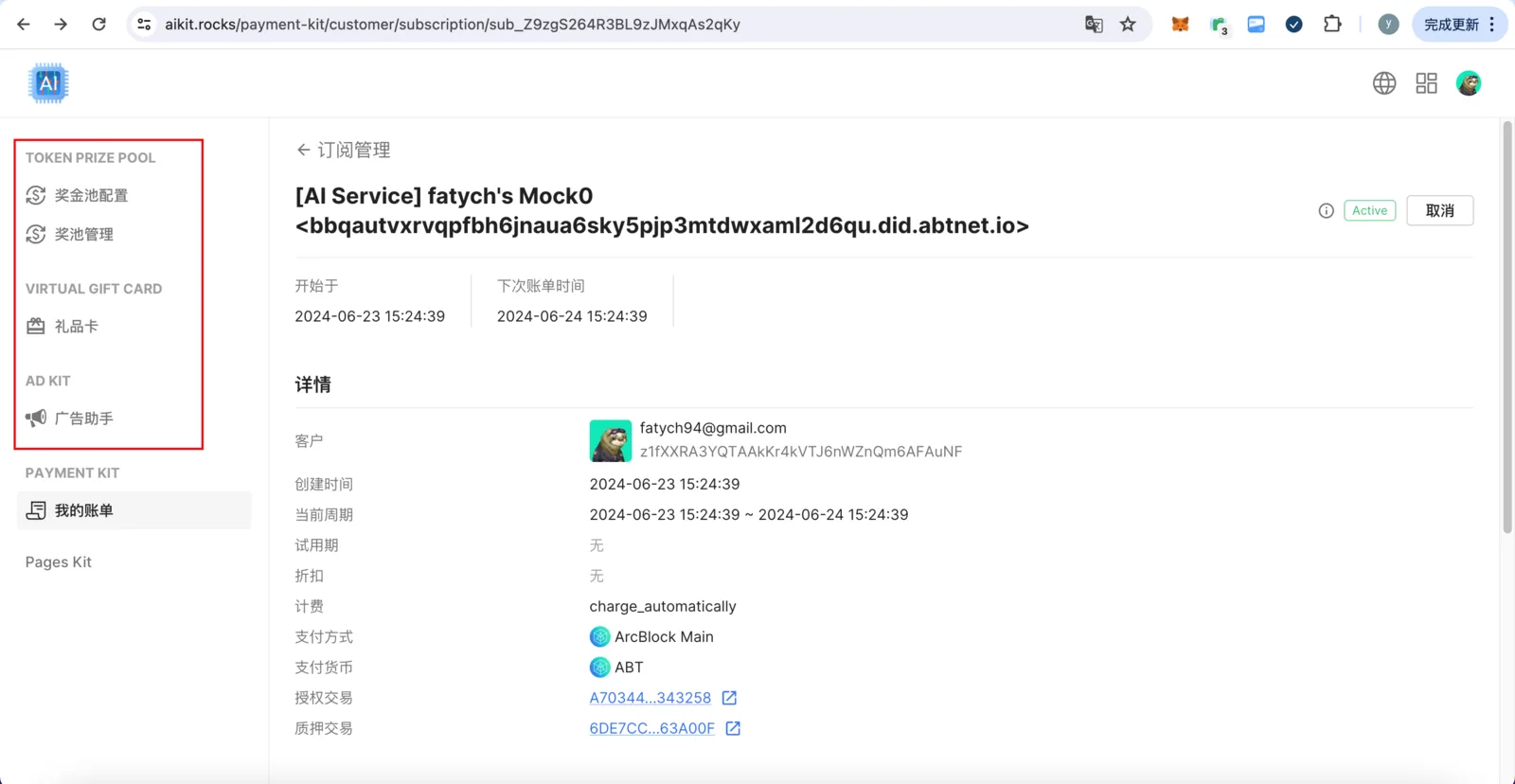Open the Chrome three-dot menu
Screen dimensions: 1515x784
(1492, 25)
